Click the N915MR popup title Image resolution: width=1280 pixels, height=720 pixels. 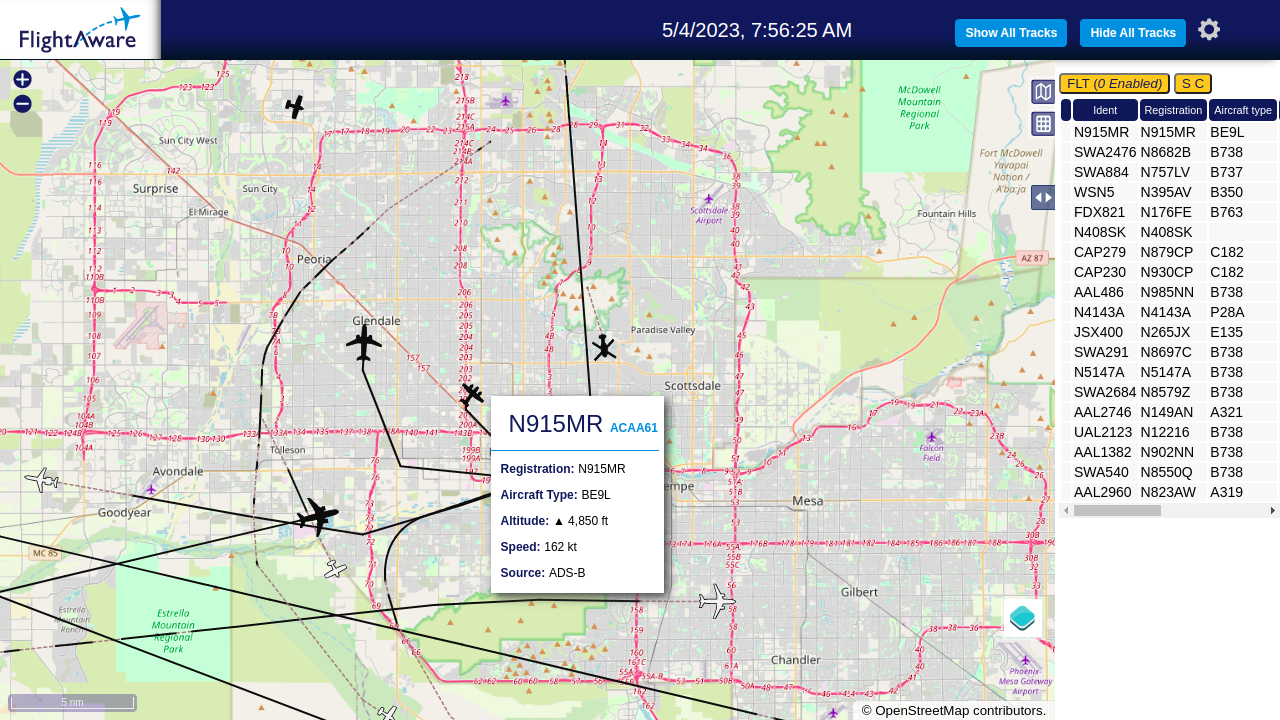[x=556, y=424]
